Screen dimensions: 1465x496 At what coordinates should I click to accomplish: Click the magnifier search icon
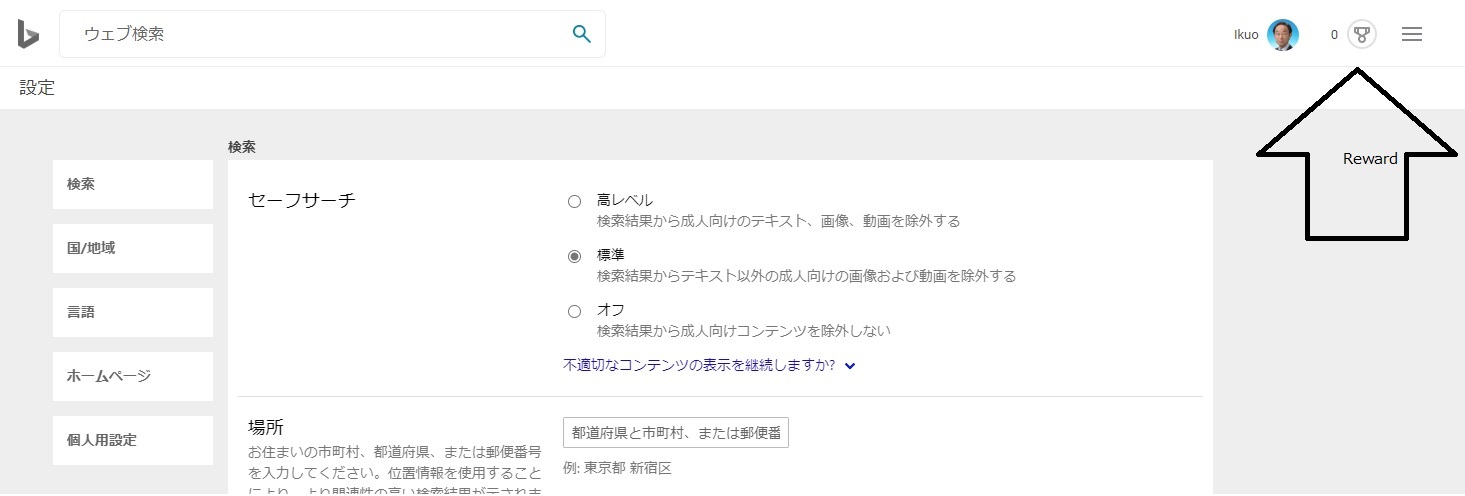pyautogui.click(x=581, y=34)
